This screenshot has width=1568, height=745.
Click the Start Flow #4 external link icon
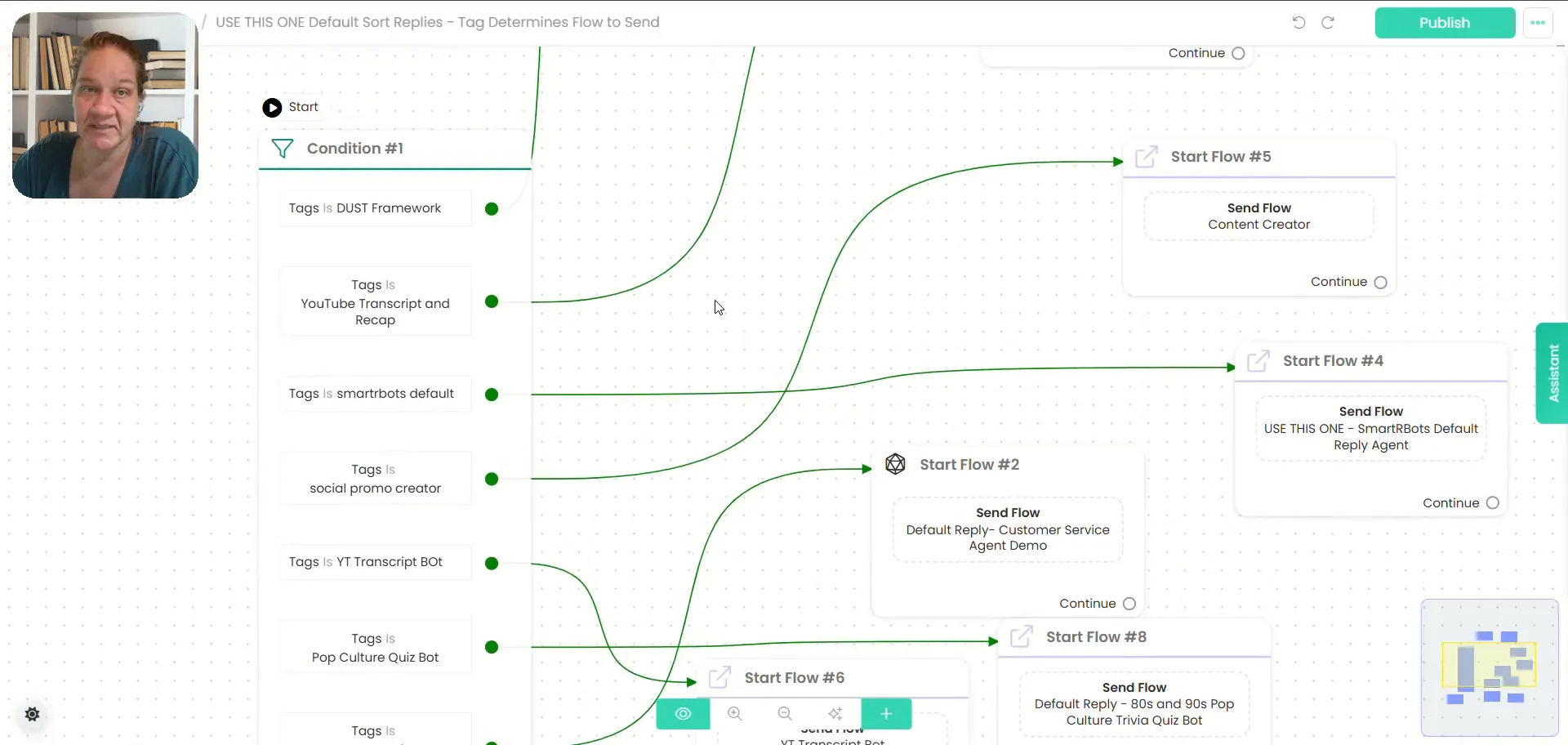point(1258,360)
